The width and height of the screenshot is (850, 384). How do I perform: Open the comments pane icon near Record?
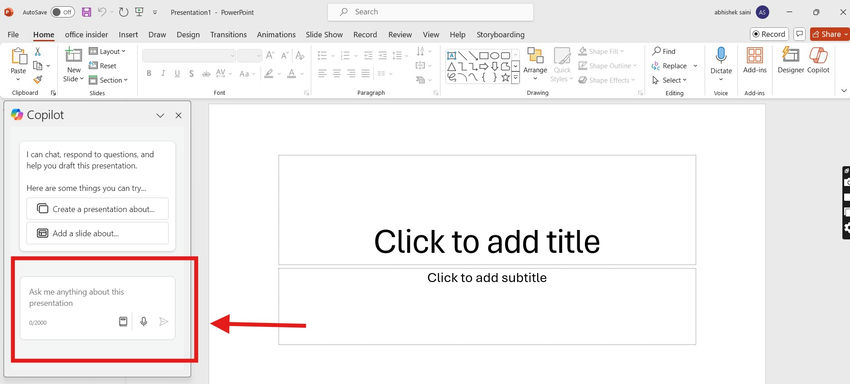click(x=799, y=34)
